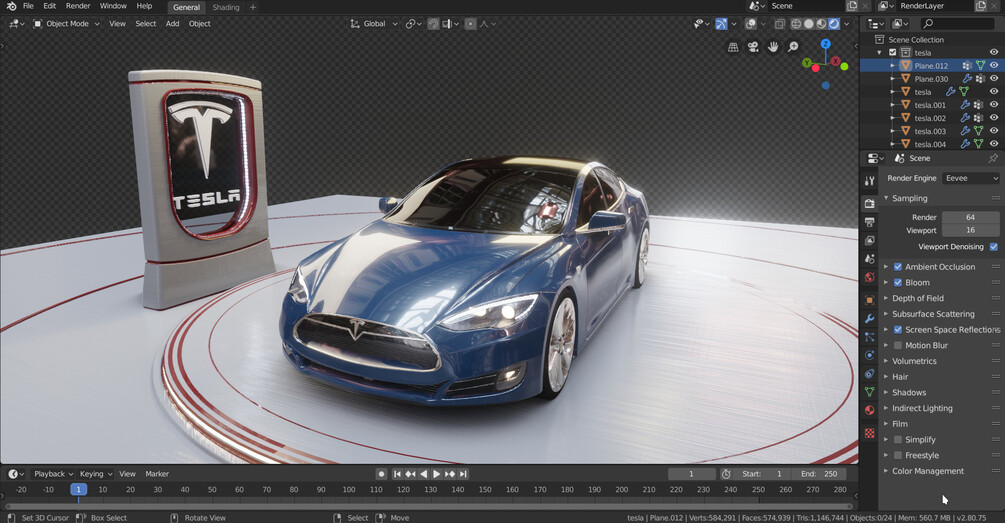Open the View Layer properties tab icon
1005x523 pixels.
click(x=869, y=240)
